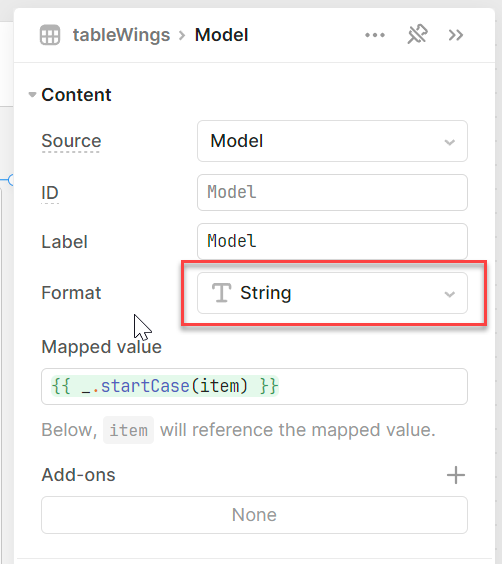Go back to tableWings in the breadcrumb

pos(121,35)
